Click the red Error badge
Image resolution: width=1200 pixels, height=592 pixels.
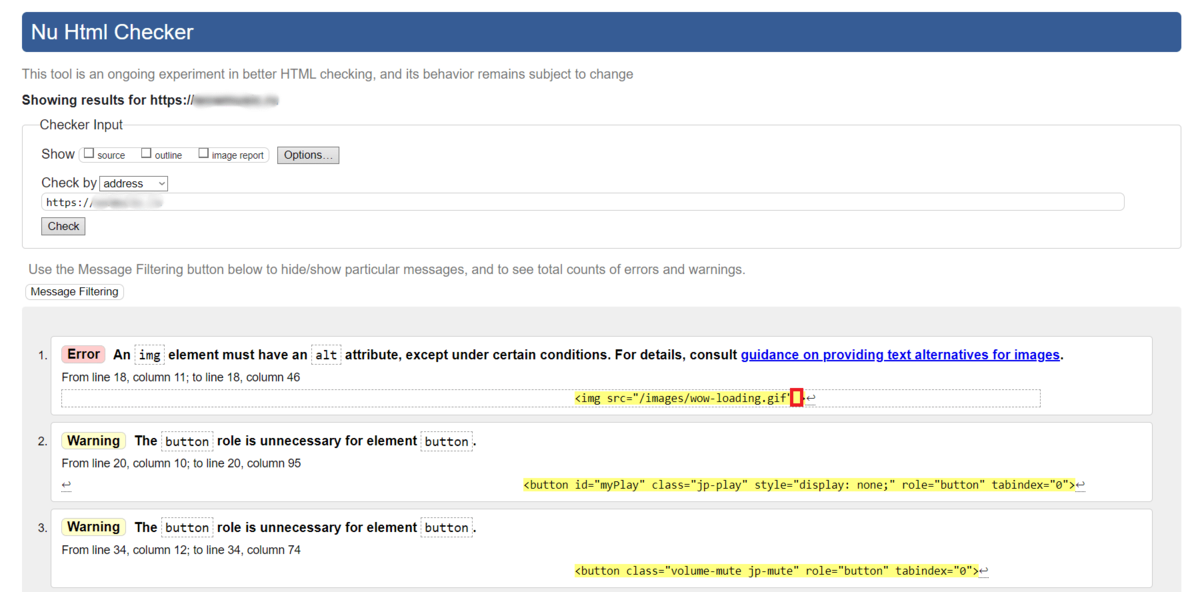pyautogui.click(x=83, y=354)
